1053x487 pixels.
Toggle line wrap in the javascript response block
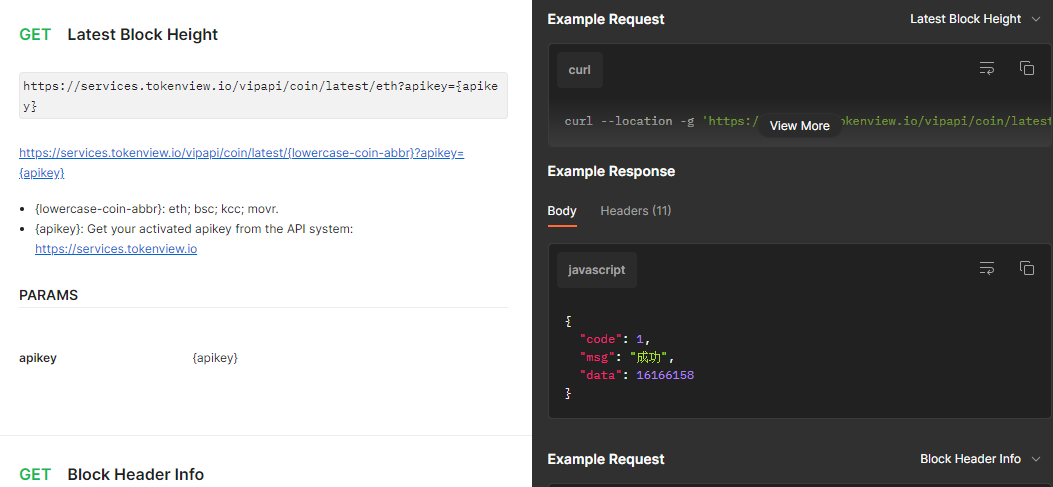tap(987, 269)
